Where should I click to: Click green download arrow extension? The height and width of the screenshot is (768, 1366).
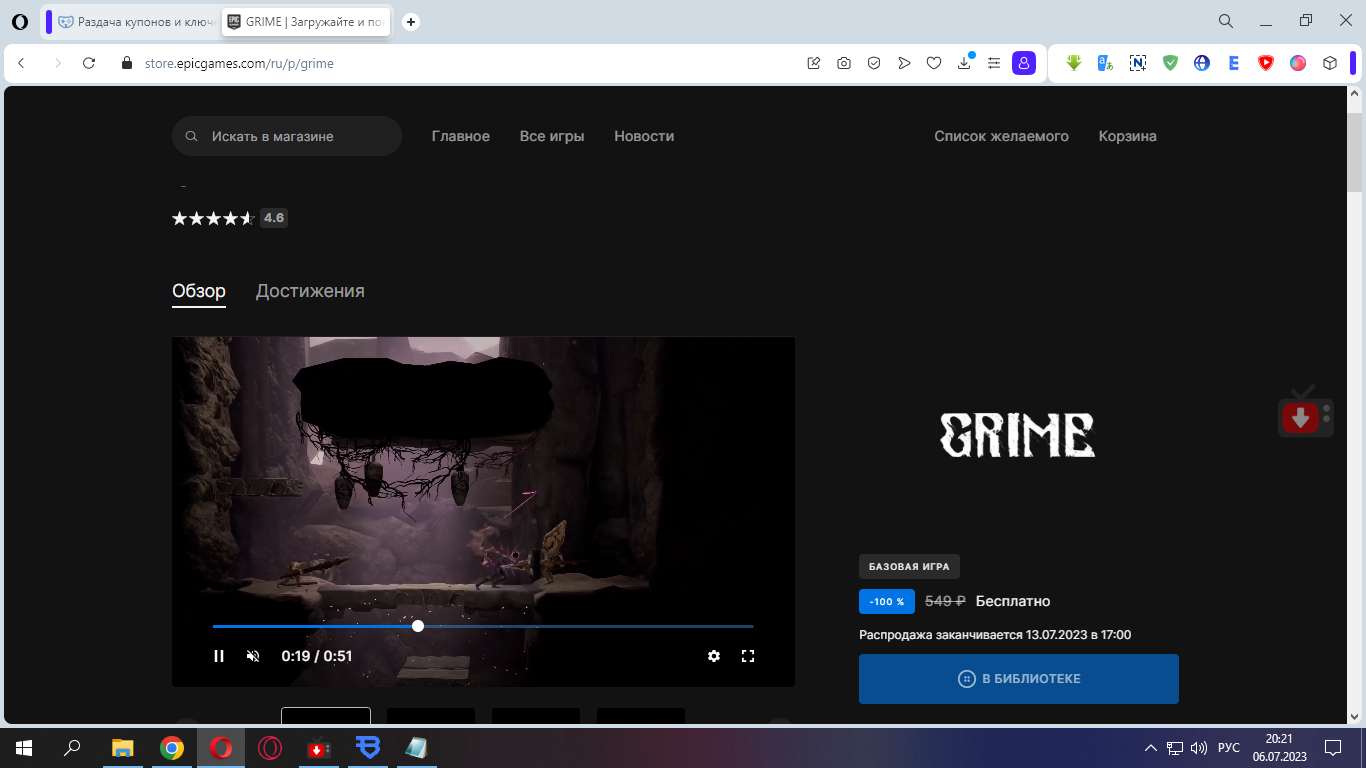(1074, 63)
